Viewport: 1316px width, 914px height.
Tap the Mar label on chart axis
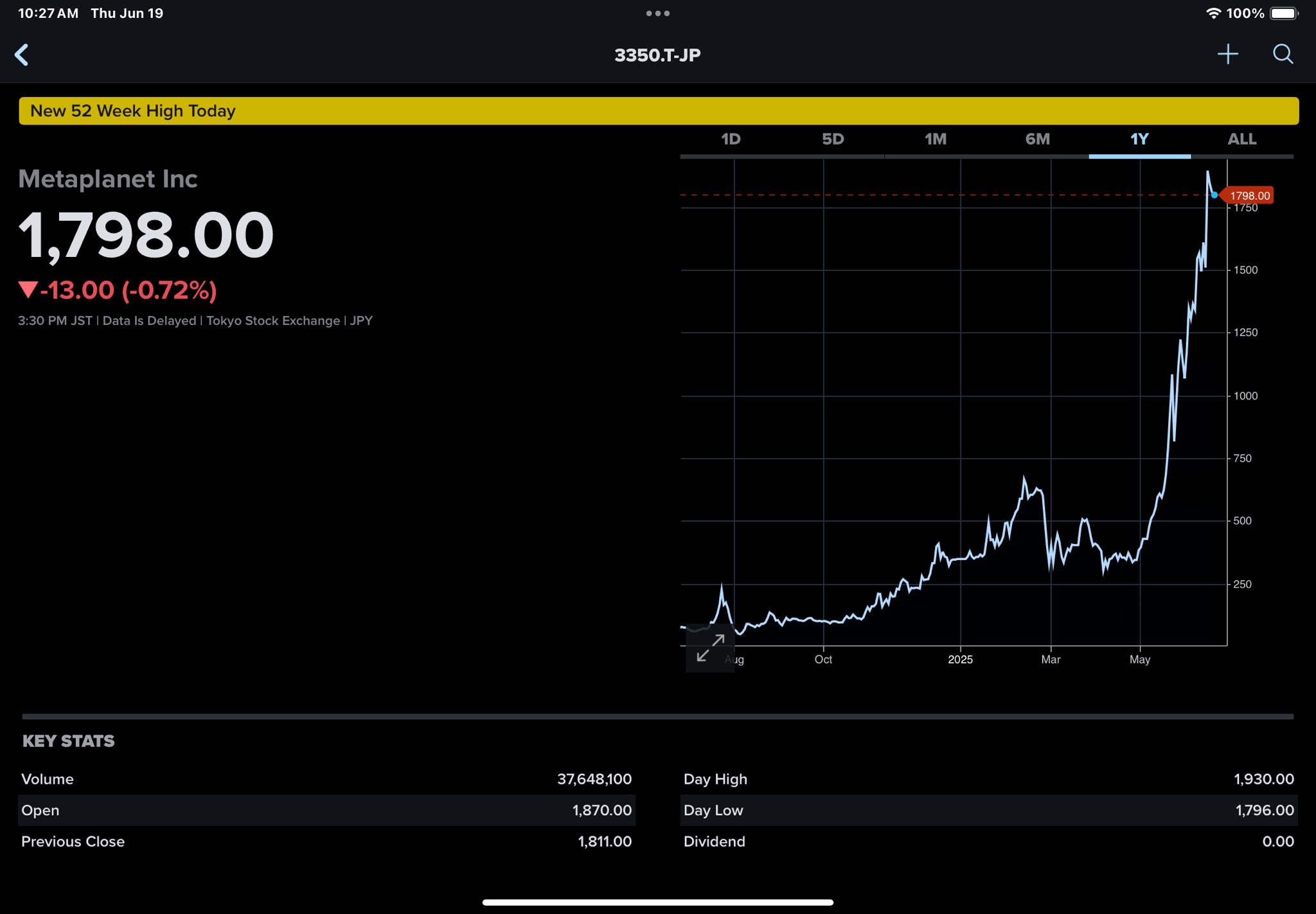pyautogui.click(x=1051, y=660)
